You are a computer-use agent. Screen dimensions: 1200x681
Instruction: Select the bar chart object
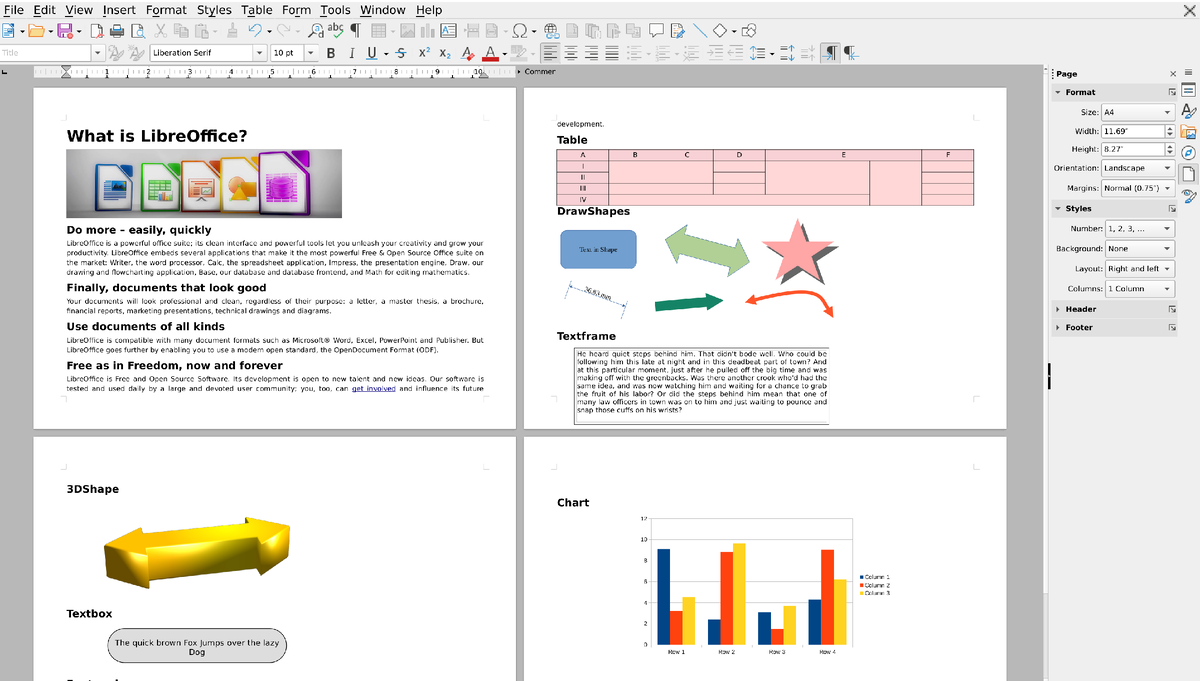764,586
